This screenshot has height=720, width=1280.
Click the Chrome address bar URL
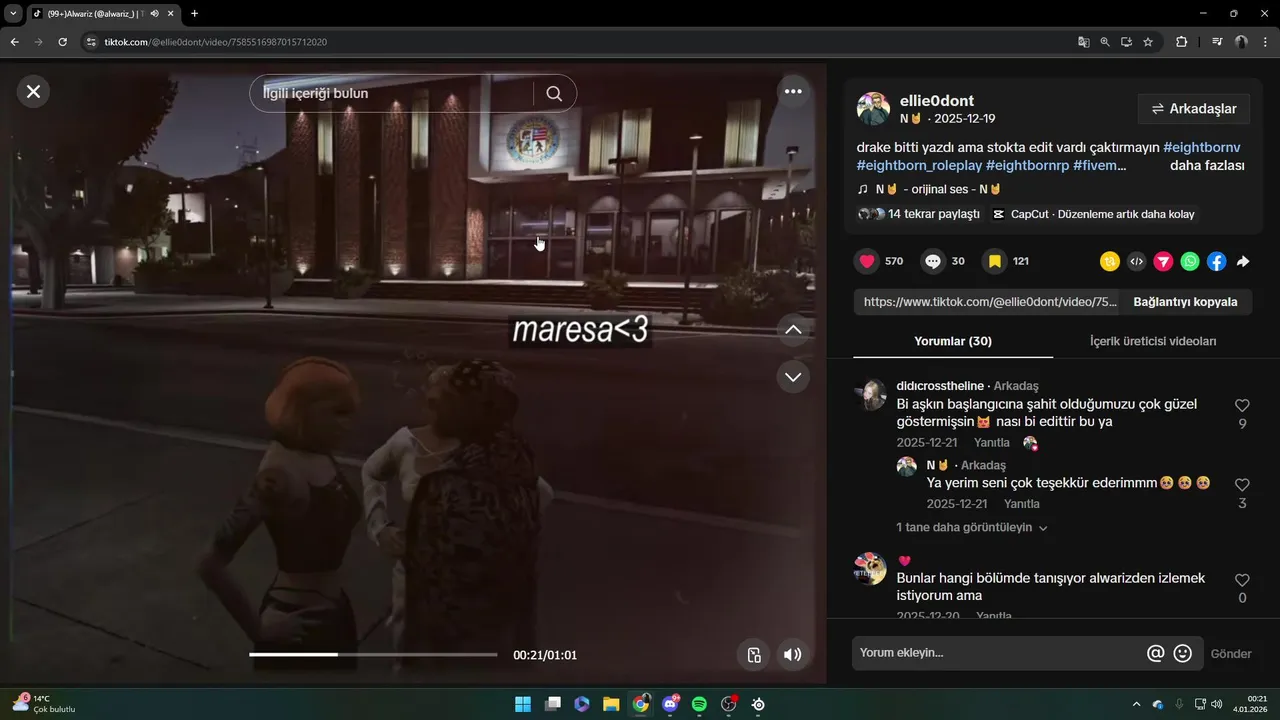[216, 42]
